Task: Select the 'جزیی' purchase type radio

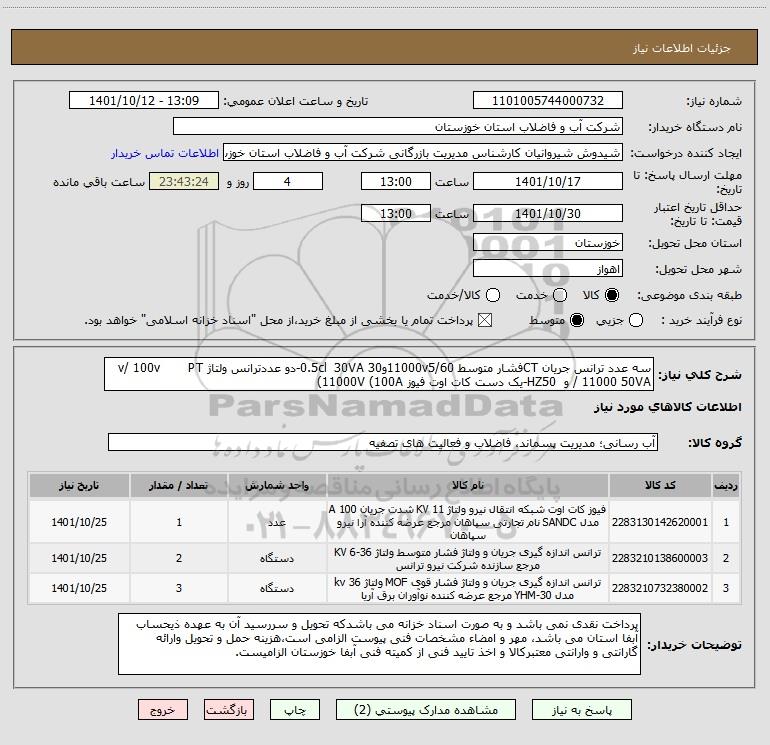Action: pos(635,321)
